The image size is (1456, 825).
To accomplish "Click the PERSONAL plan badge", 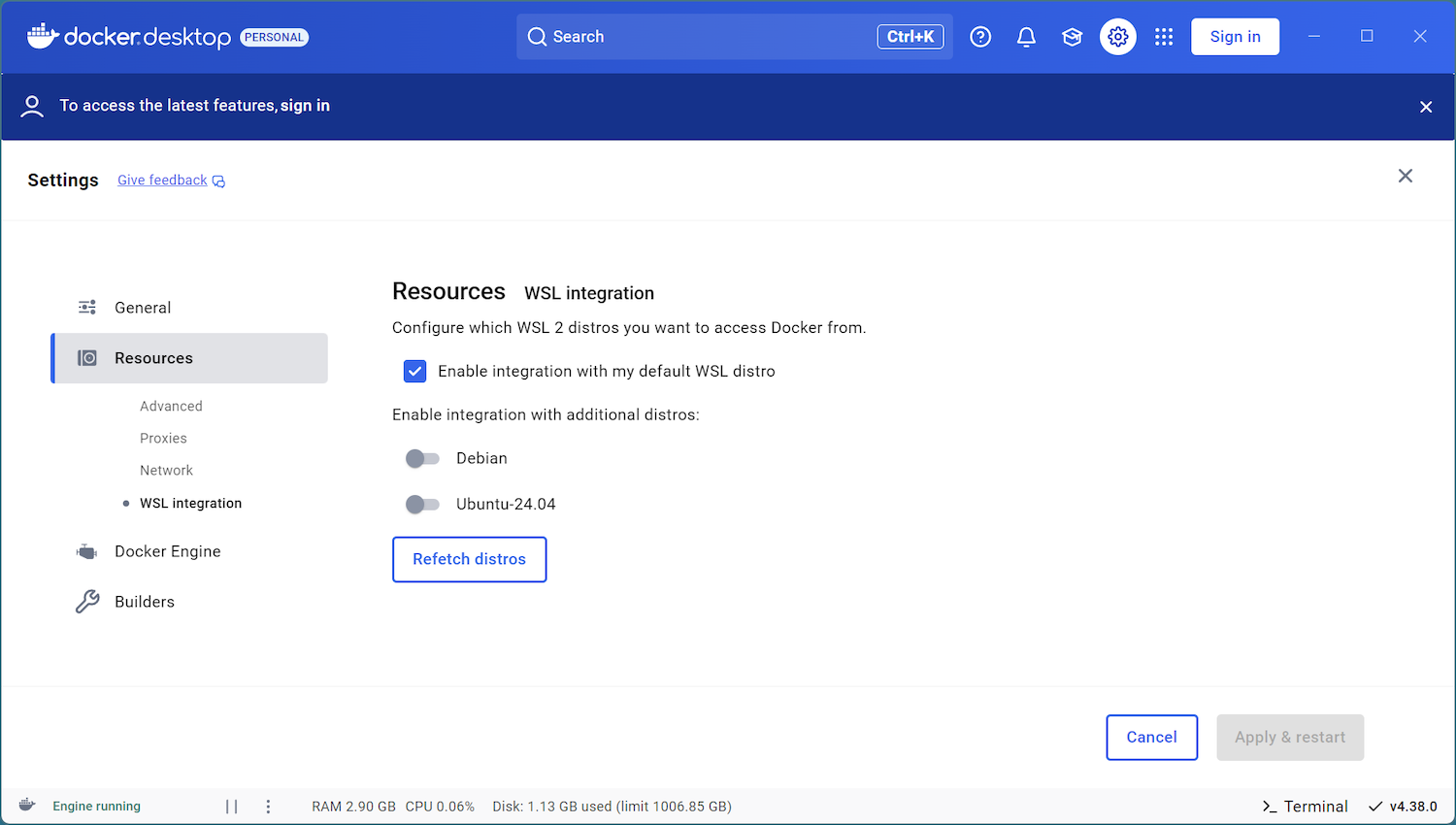I will tap(274, 37).
